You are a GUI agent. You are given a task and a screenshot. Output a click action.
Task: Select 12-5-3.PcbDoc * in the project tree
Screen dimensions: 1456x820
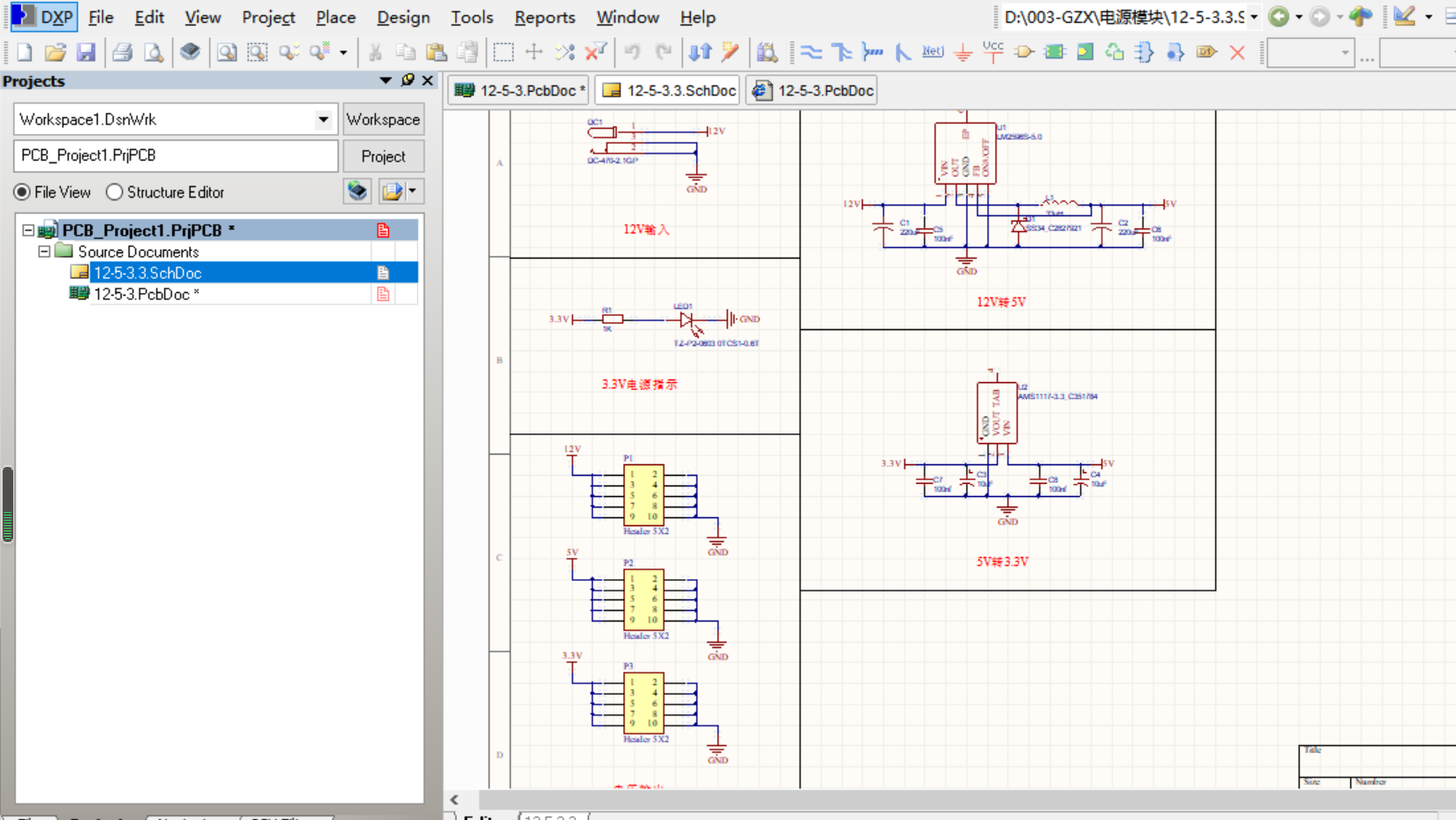(x=146, y=294)
